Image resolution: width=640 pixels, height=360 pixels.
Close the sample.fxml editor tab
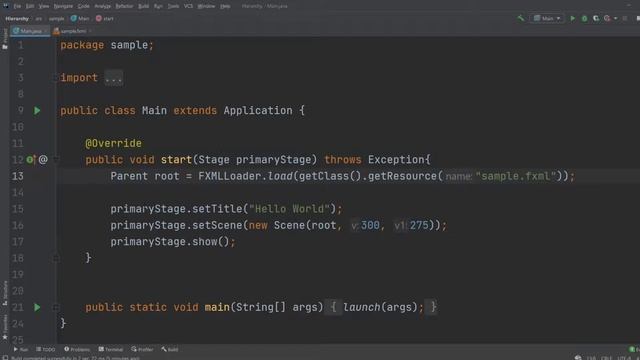coord(90,31)
